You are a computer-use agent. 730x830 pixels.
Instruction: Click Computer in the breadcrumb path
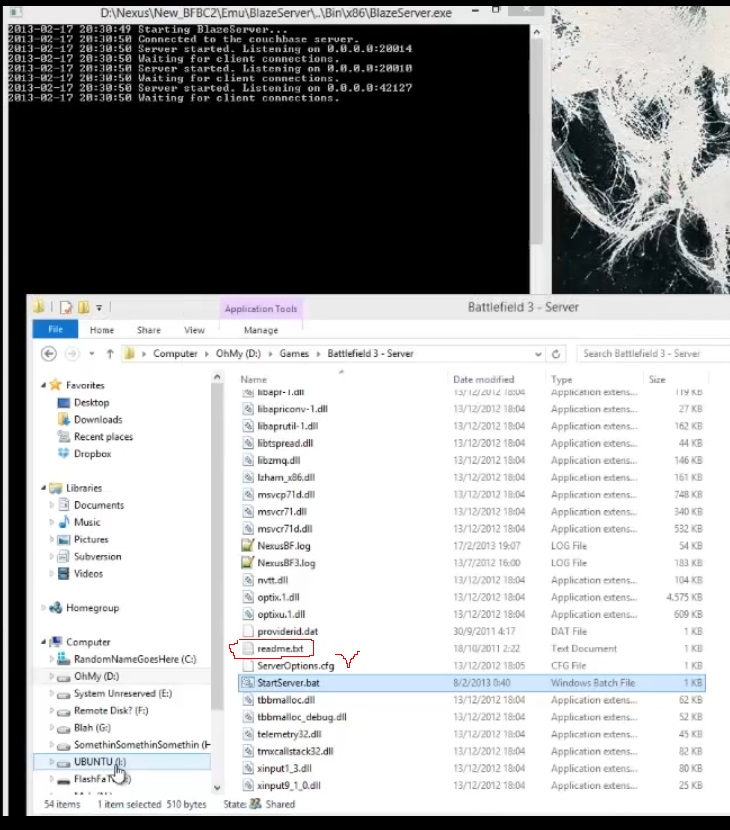pyautogui.click(x=175, y=354)
